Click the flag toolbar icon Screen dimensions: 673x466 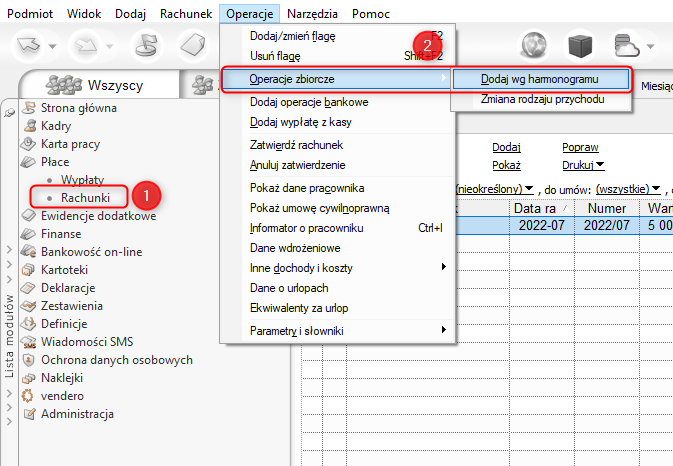point(147,45)
